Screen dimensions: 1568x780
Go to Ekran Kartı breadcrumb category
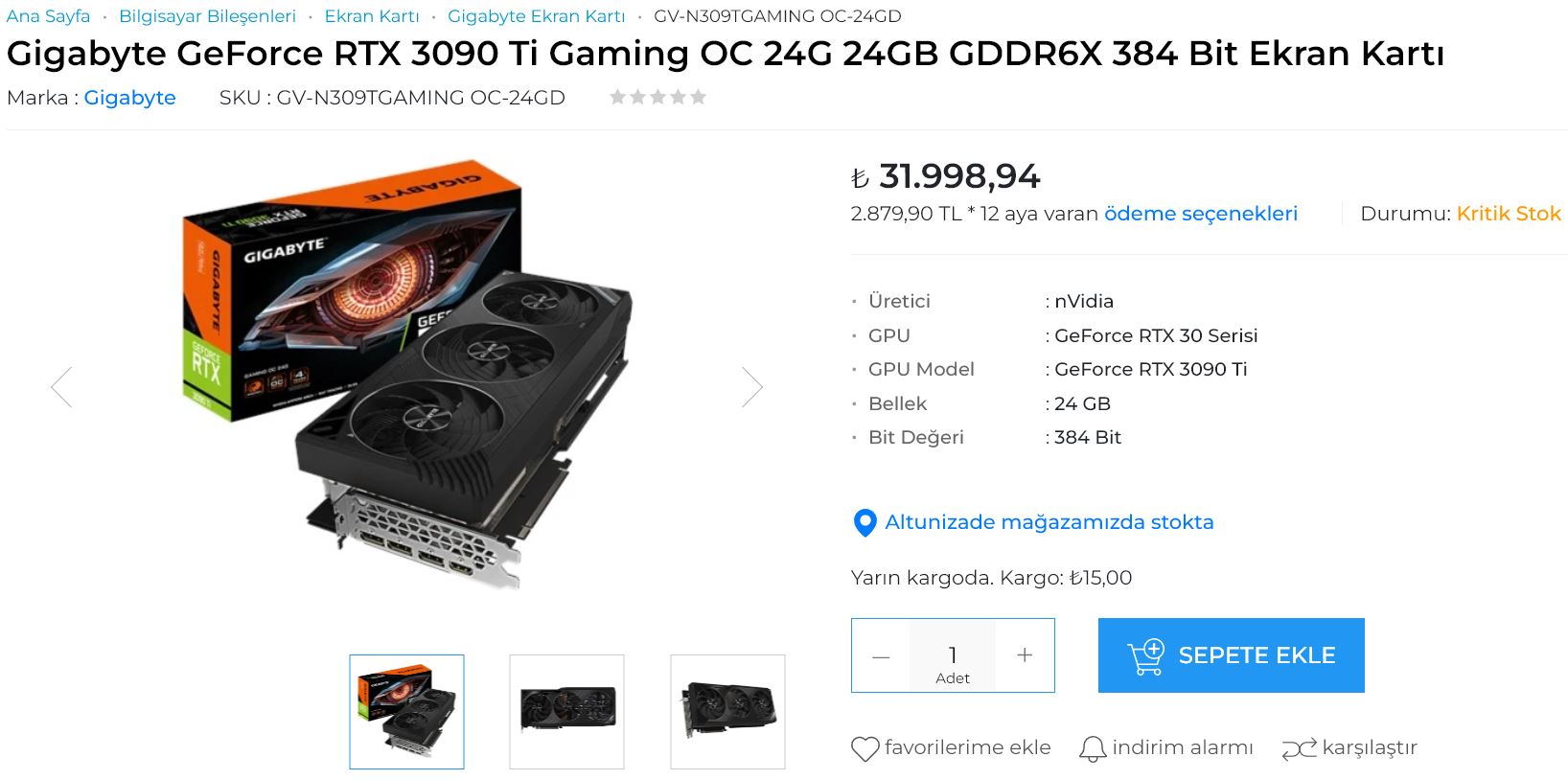pyautogui.click(x=372, y=16)
